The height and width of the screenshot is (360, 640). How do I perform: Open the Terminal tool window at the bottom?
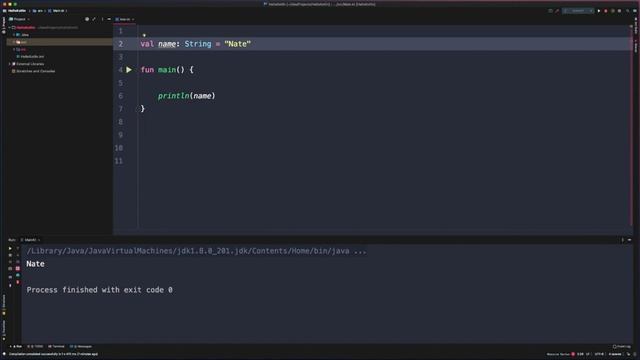pyautogui.click(x=56, y=347)
